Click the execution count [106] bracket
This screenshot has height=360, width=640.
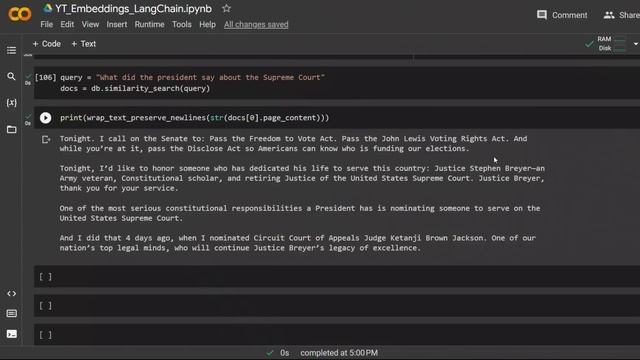coord(45,78)
